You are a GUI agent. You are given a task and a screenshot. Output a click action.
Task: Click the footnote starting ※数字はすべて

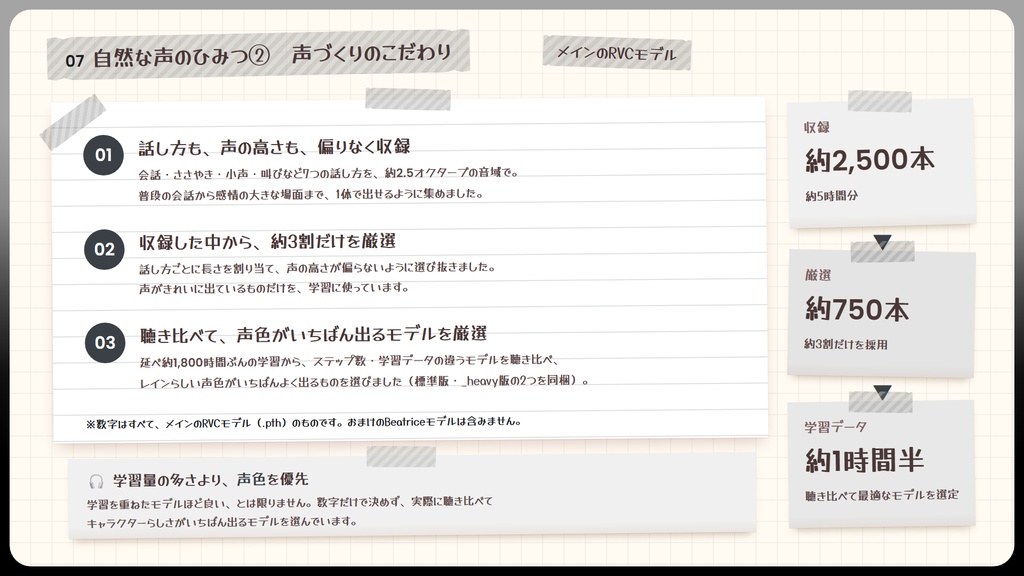pos(304,423)
